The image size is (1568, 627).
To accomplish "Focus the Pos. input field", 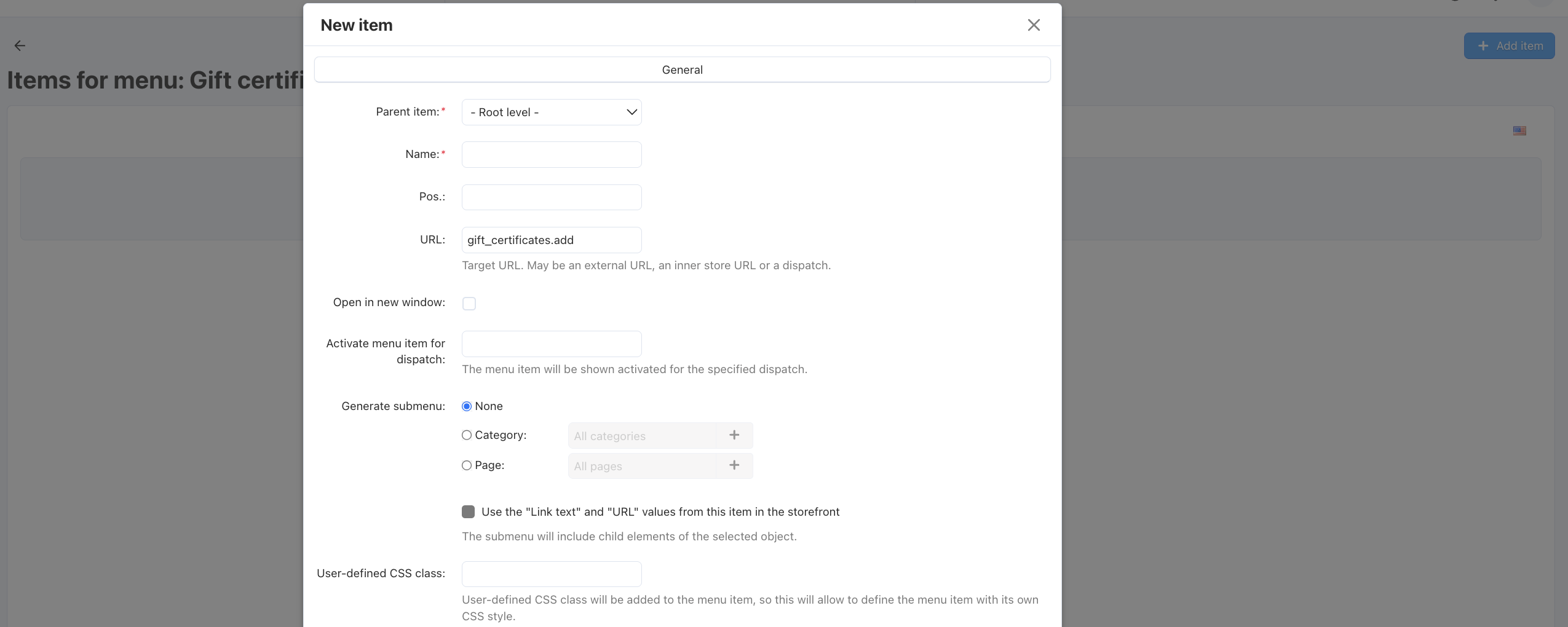I will (552, 197).
